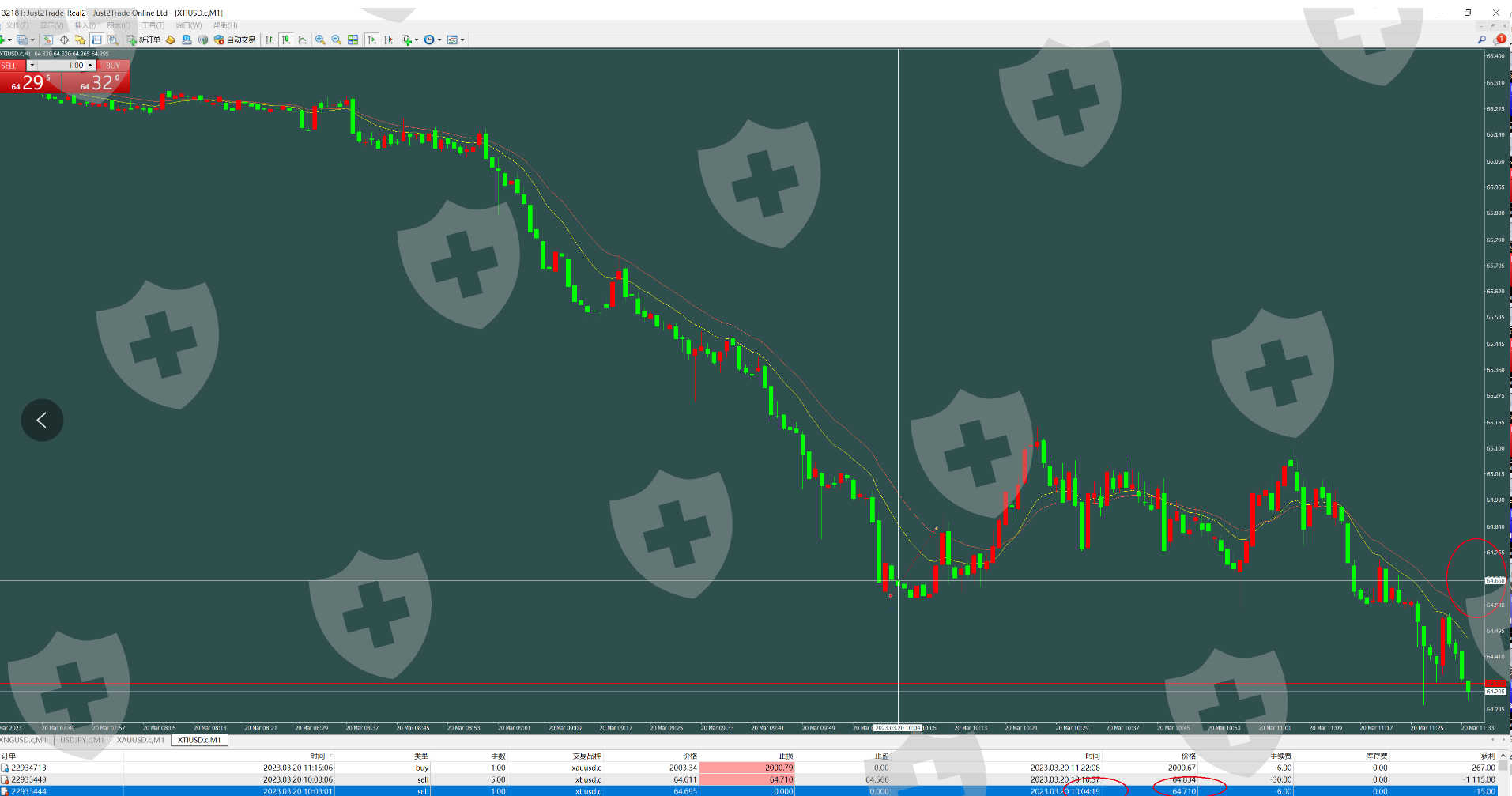Screen dimensions: 1512x796
Task: Click the order list scrollbar up arrow
Action: click(1503, 756)
